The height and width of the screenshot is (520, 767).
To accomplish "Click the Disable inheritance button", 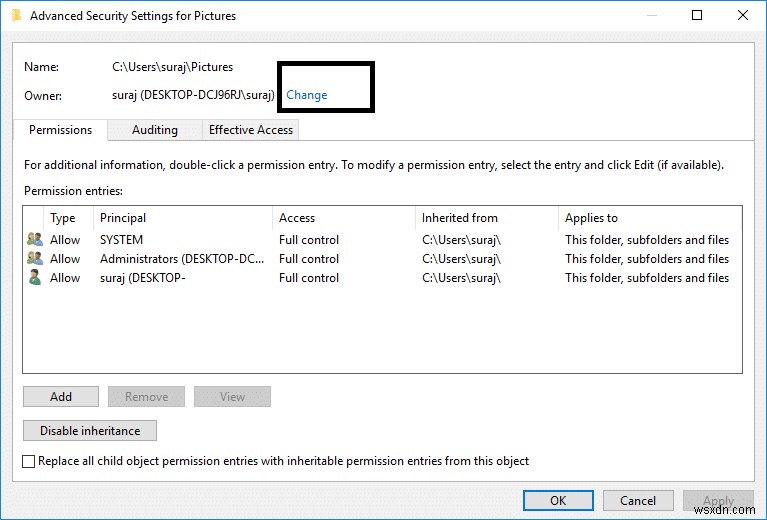I will [x=90, y=431].
